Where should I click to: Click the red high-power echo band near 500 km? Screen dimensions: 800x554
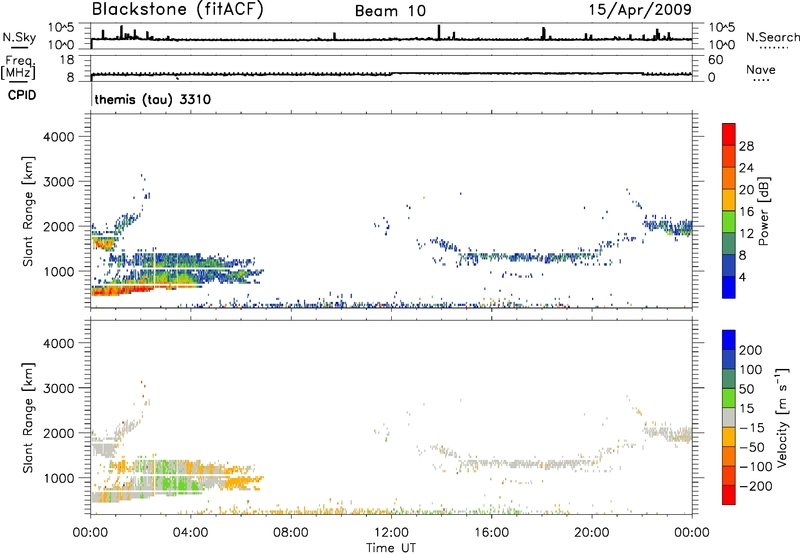click(x=122, y=290)
